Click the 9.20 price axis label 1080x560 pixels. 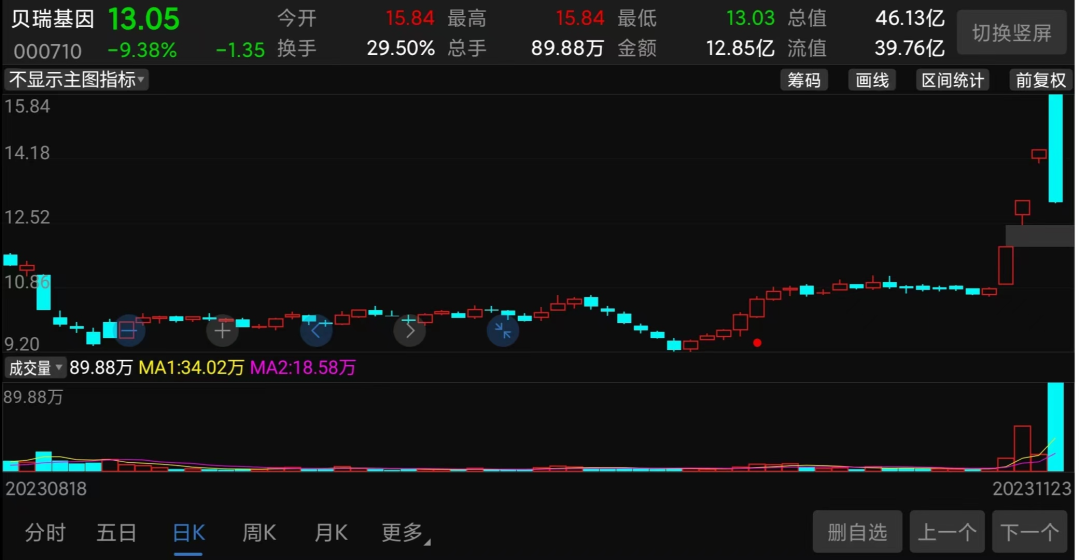[22, 344]
